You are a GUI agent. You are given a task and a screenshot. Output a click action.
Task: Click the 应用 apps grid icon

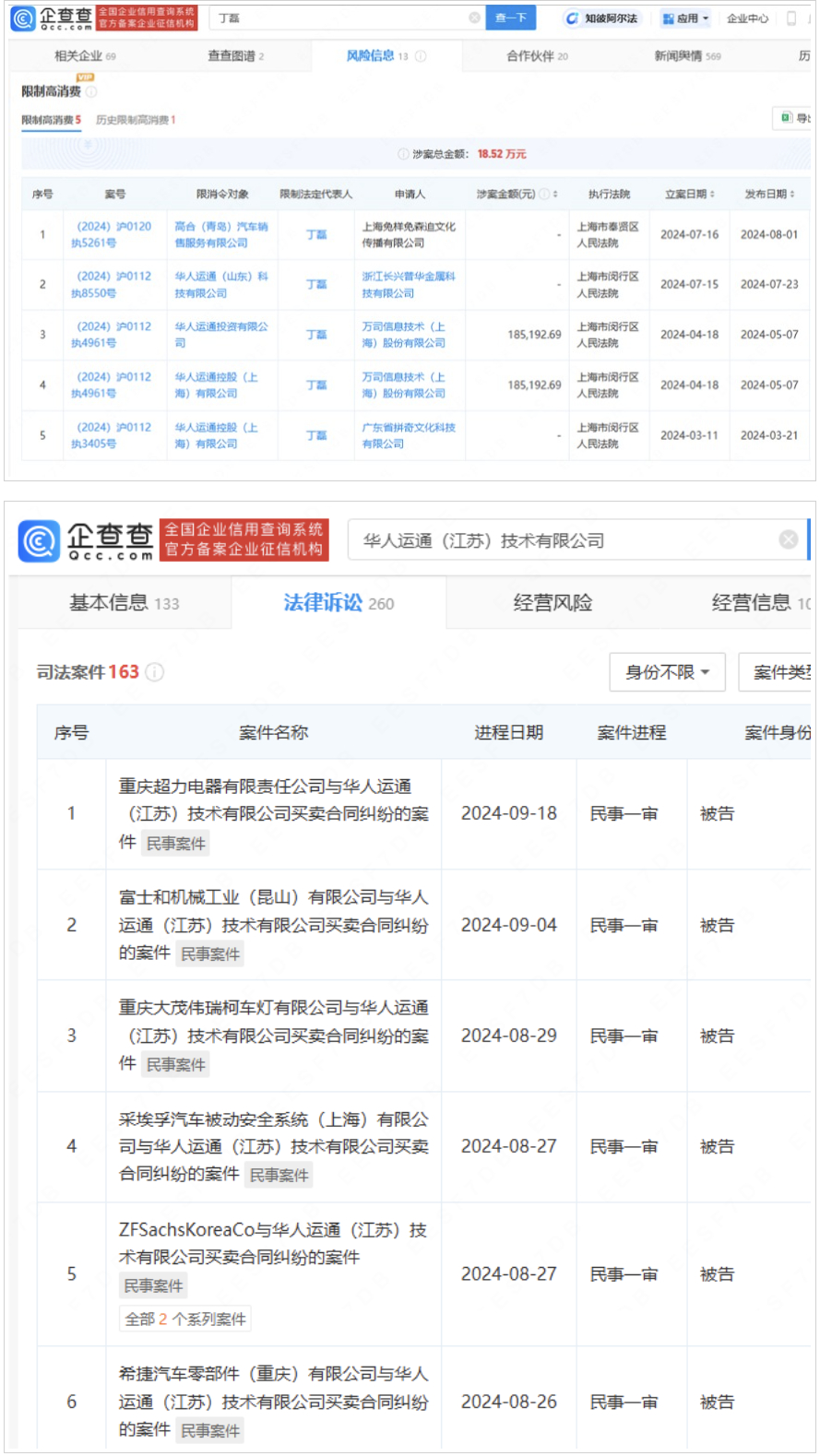(x=669, y=18)
